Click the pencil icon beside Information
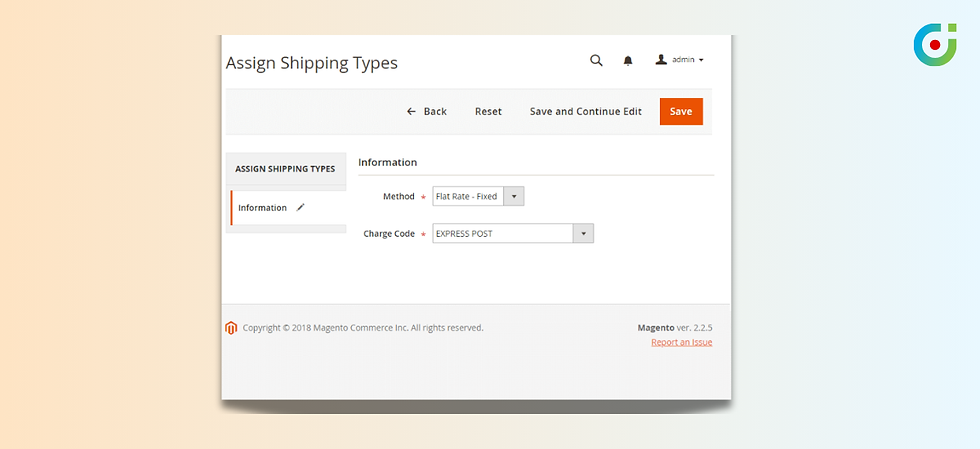This screenshot has height=449, width=980. click(300, 207)
